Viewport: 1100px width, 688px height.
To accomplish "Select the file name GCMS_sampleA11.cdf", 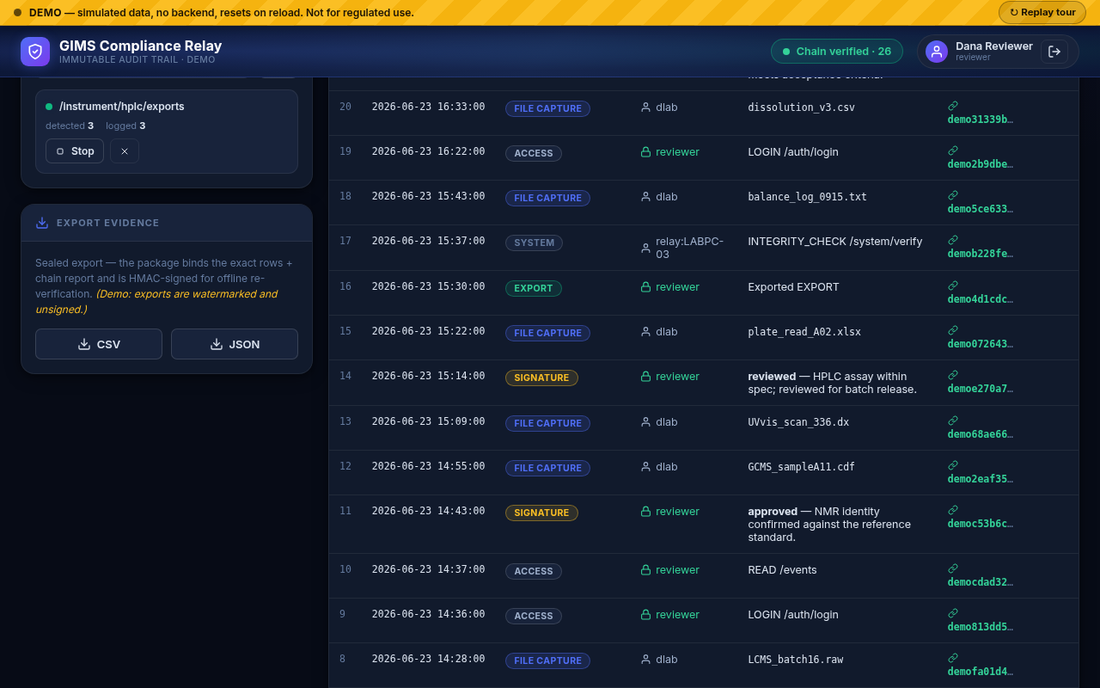I will pos(801,467).
